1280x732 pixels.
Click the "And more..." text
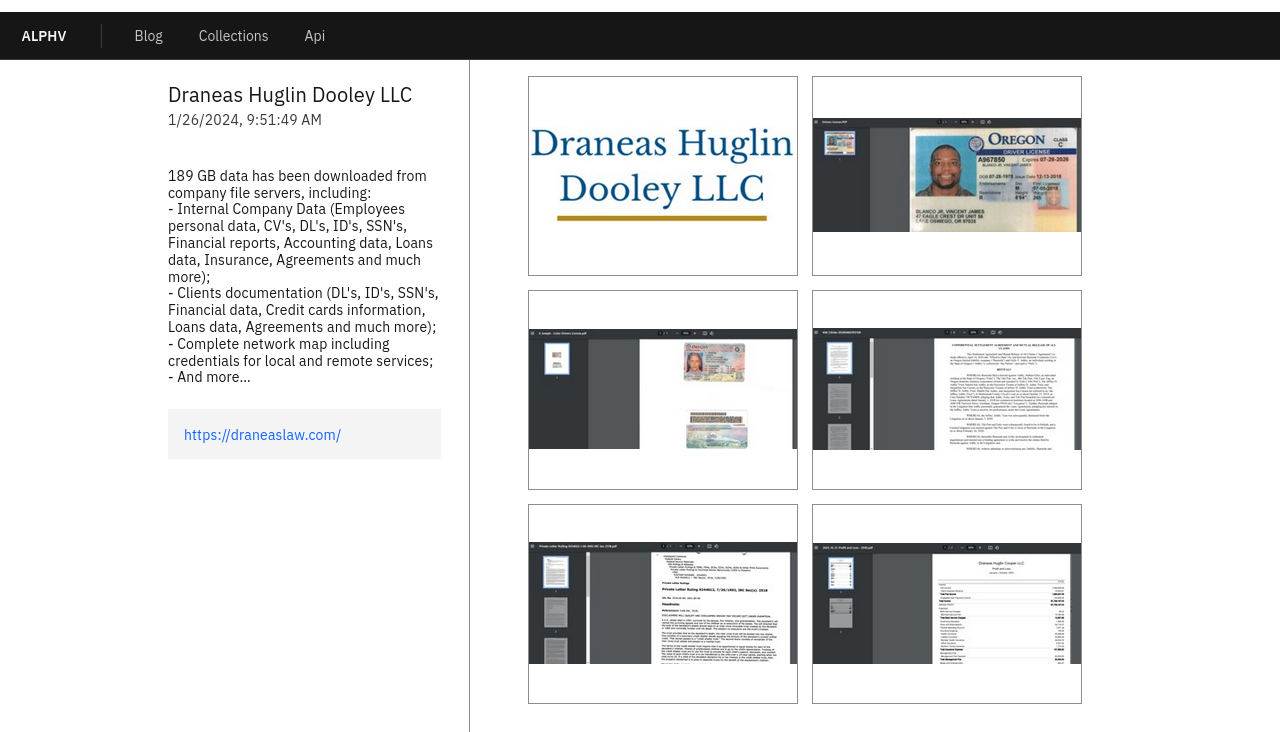pyautogui.click(x=210, y=377)
